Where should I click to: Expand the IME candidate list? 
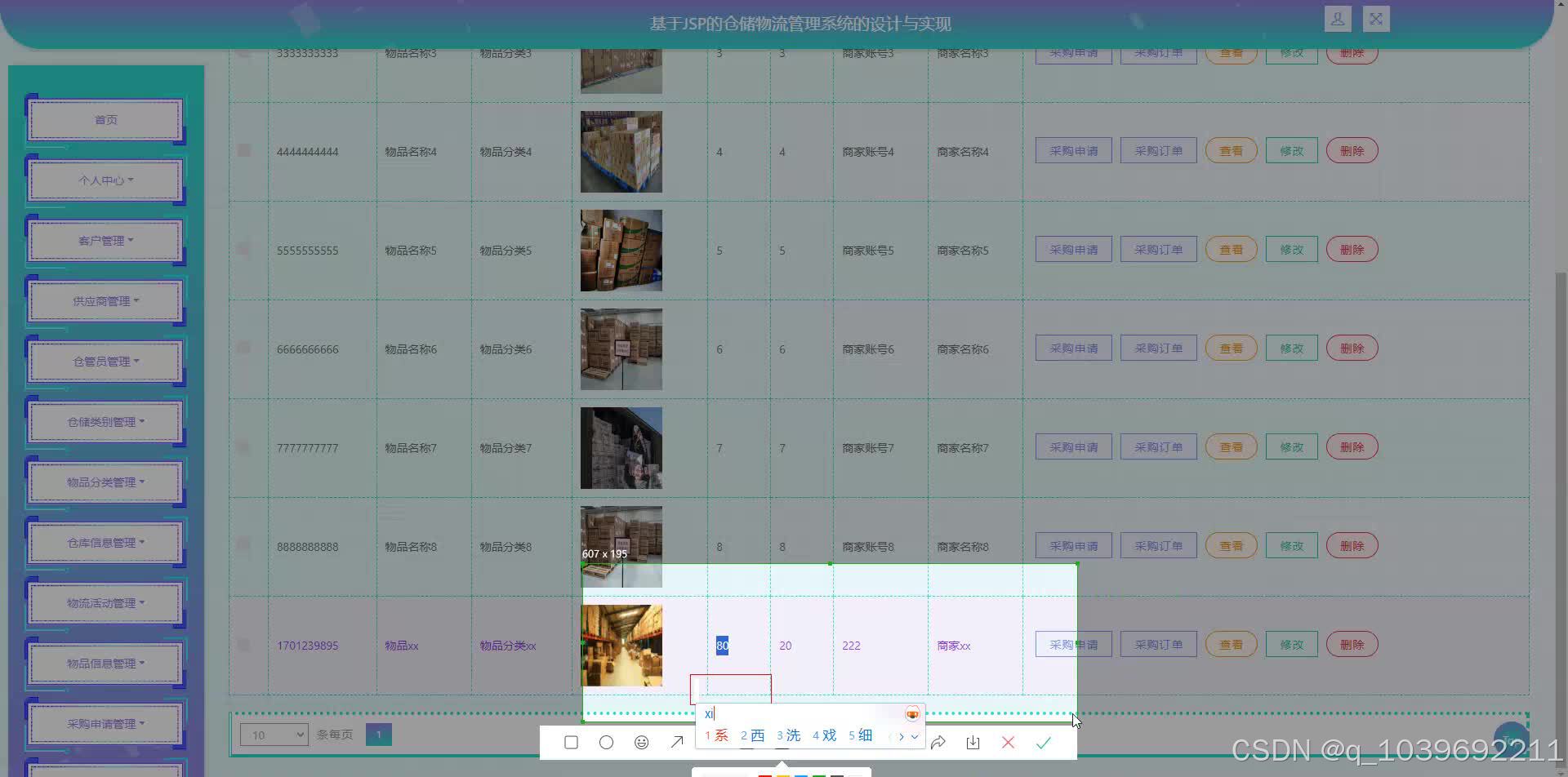pos(915,736)
